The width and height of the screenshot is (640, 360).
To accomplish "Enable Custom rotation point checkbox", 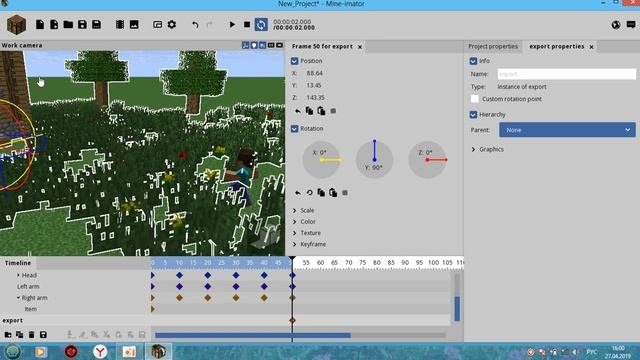I will click(474, 99).
